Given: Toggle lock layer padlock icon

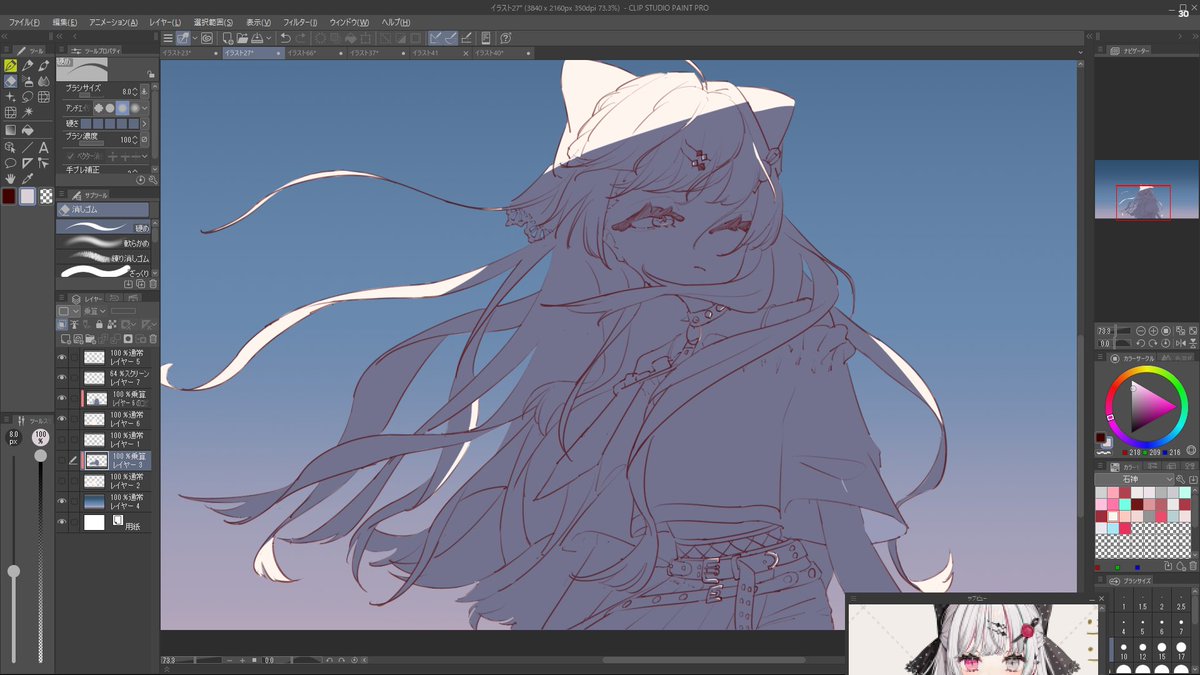Looking at the screenshot, I should point(99,324).
